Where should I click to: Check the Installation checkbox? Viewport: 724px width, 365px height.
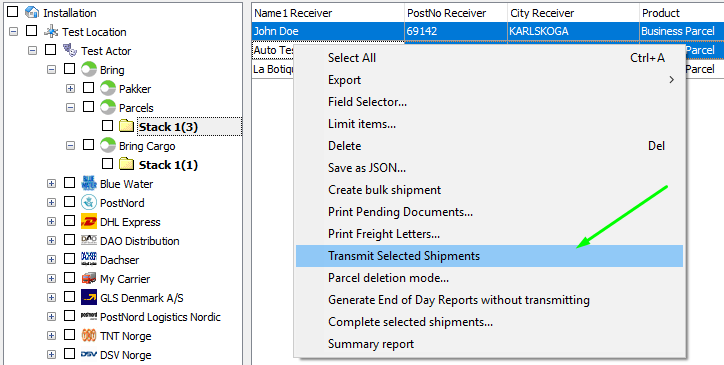13,12
